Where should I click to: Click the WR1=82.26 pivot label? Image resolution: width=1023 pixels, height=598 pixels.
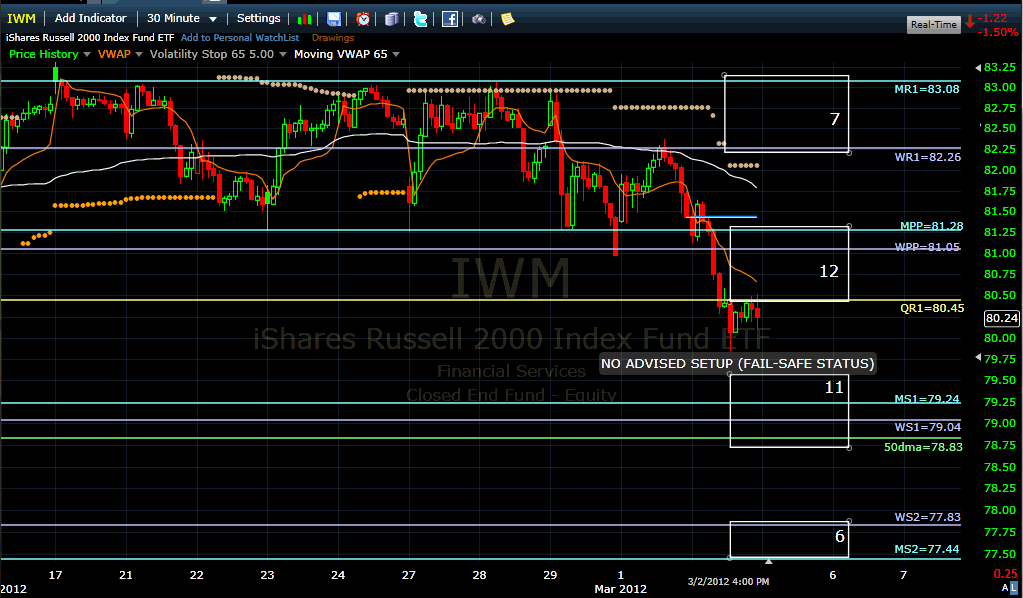[x=928, y=157]
